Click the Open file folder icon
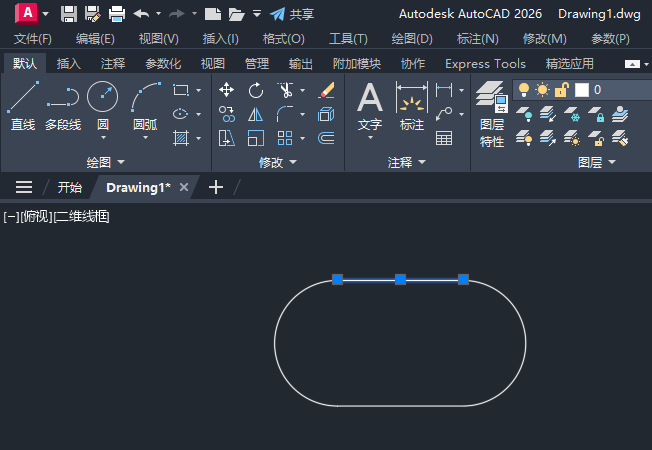This screenshot has width=652, height=450. [237, 14]
